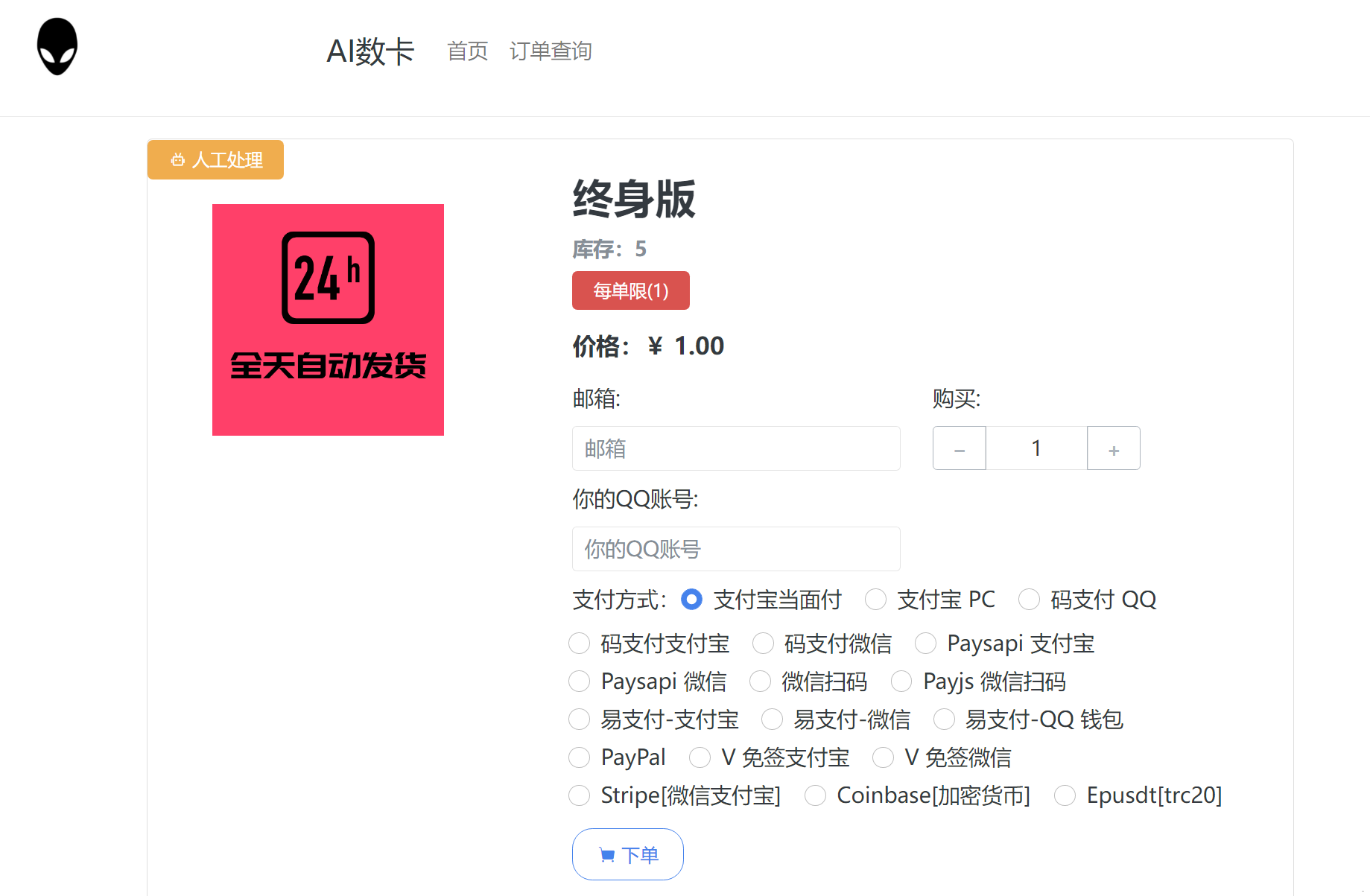Select 支付宝当面付 payment option
The width and height of the screenshot is (1370, 896).
691,600
